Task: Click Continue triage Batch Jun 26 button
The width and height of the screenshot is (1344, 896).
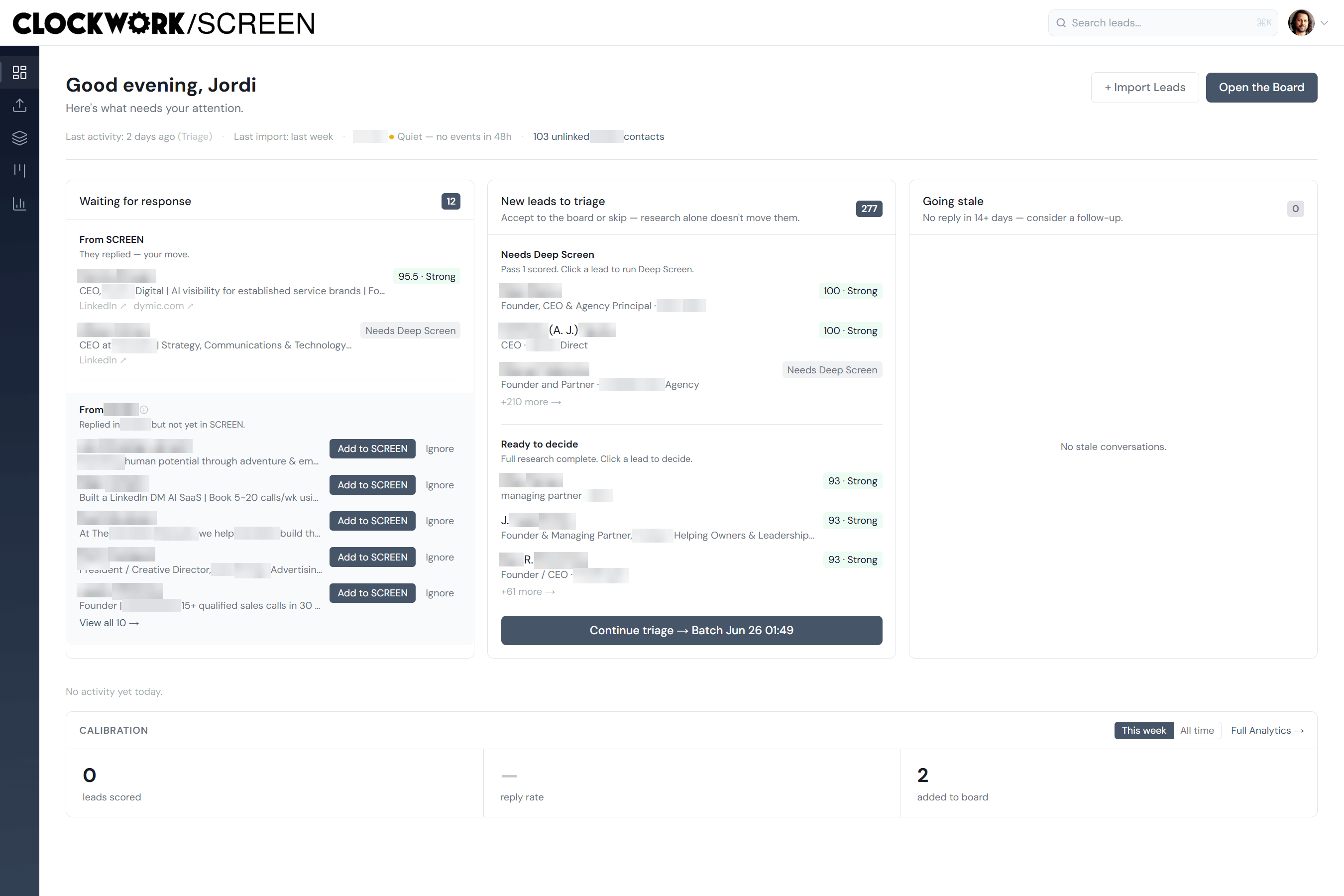Action: 691,630
